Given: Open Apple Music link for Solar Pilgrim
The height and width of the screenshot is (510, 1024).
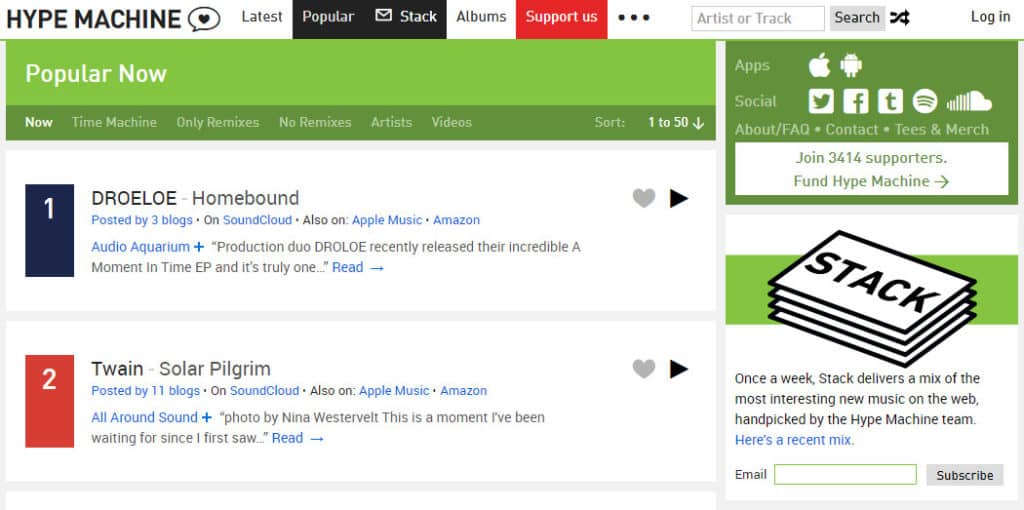Looking at the screenshot, I should (394, 391).
